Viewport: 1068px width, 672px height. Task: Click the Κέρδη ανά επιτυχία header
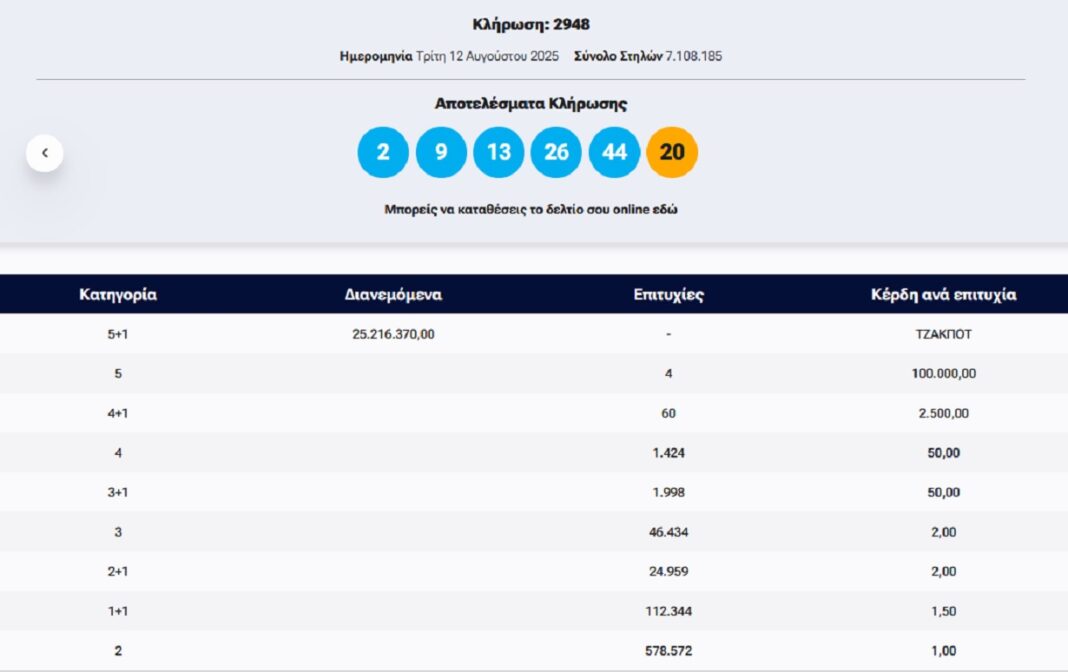tap(943, 295)
